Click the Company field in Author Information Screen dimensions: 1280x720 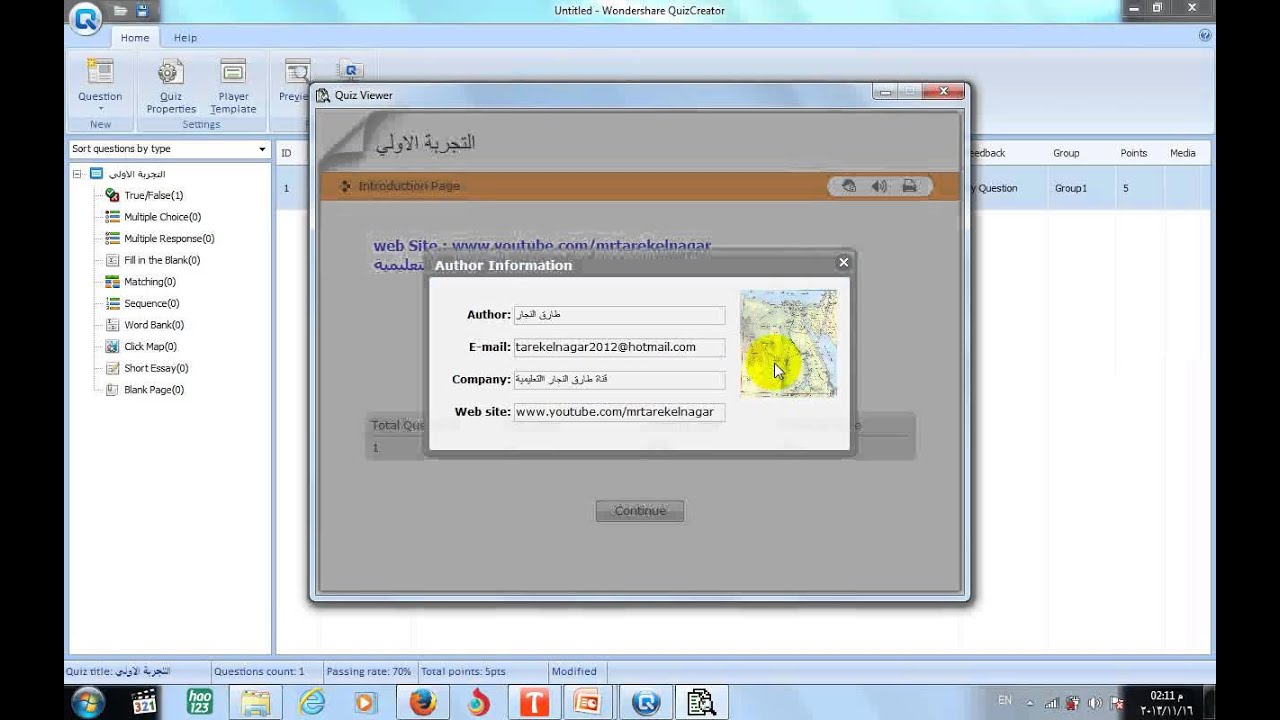[619, 380]
